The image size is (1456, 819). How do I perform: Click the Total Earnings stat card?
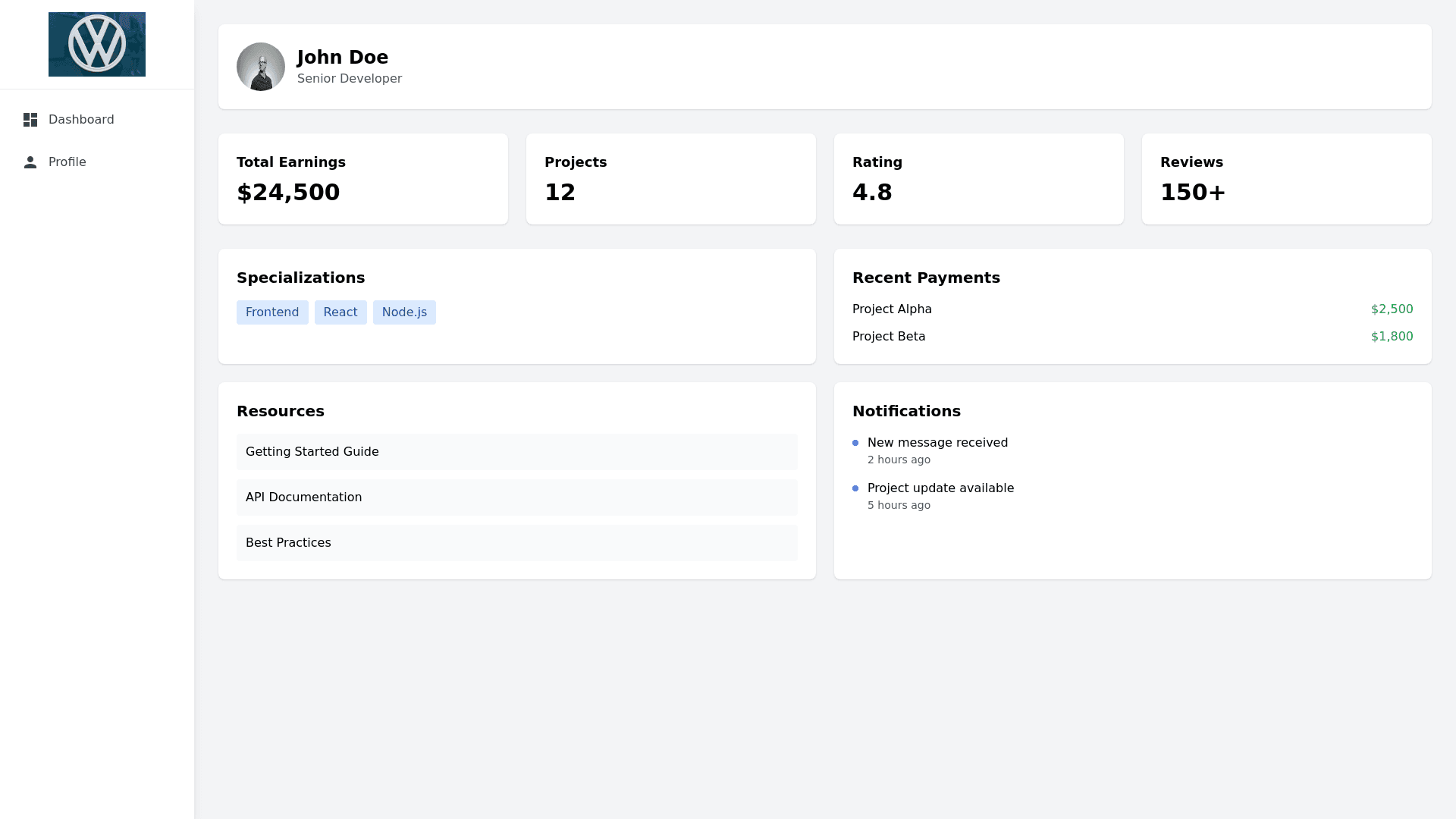tap(363, 179)
